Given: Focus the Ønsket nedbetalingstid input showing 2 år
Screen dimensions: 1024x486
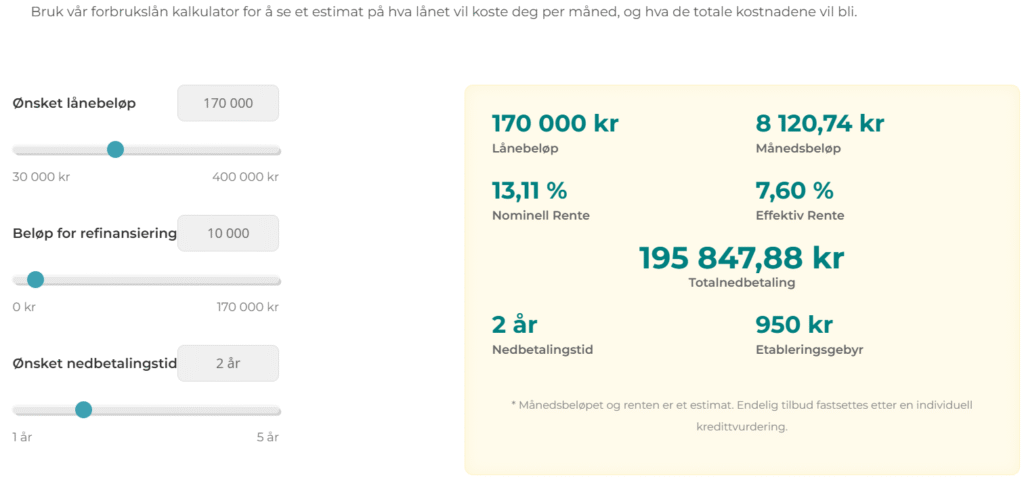Looking at the screenshot, I should coord(228,363).
